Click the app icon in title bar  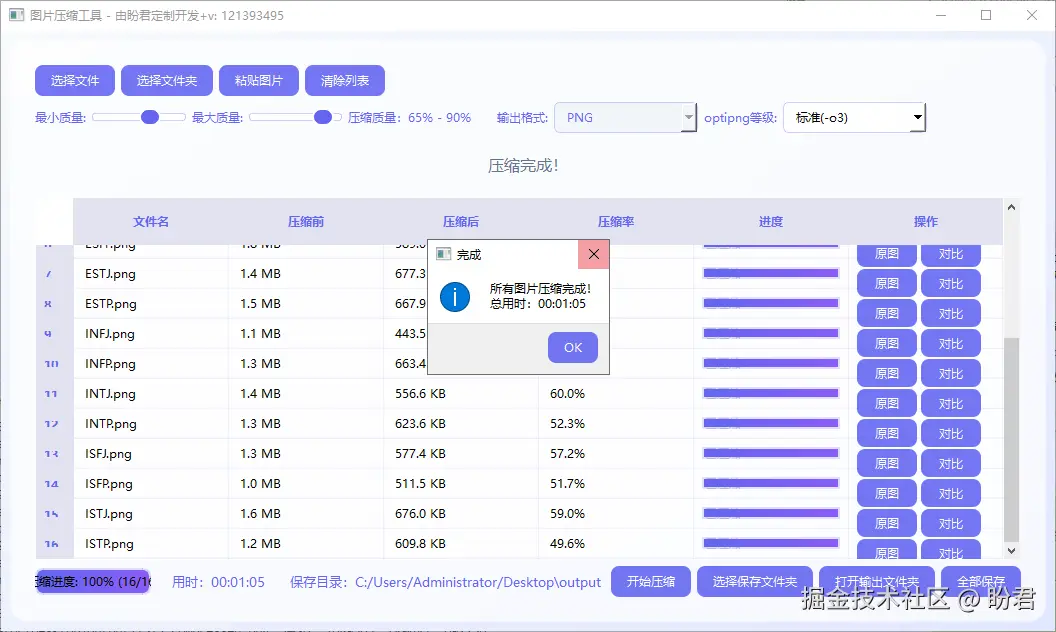17,15
